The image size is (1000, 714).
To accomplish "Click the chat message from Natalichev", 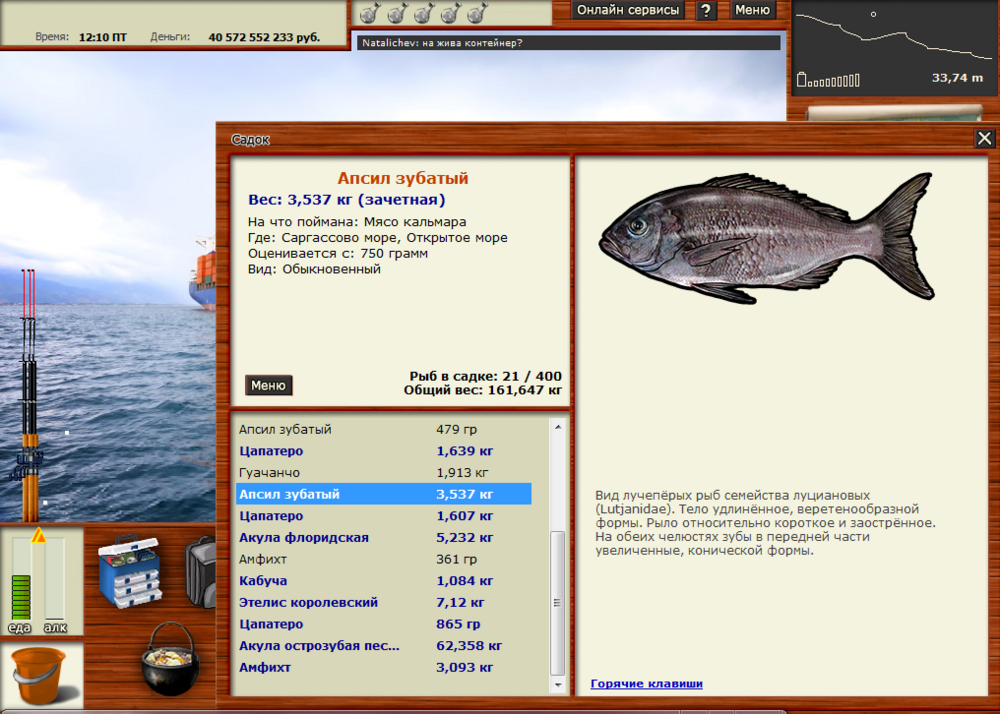I will [566, 43].
